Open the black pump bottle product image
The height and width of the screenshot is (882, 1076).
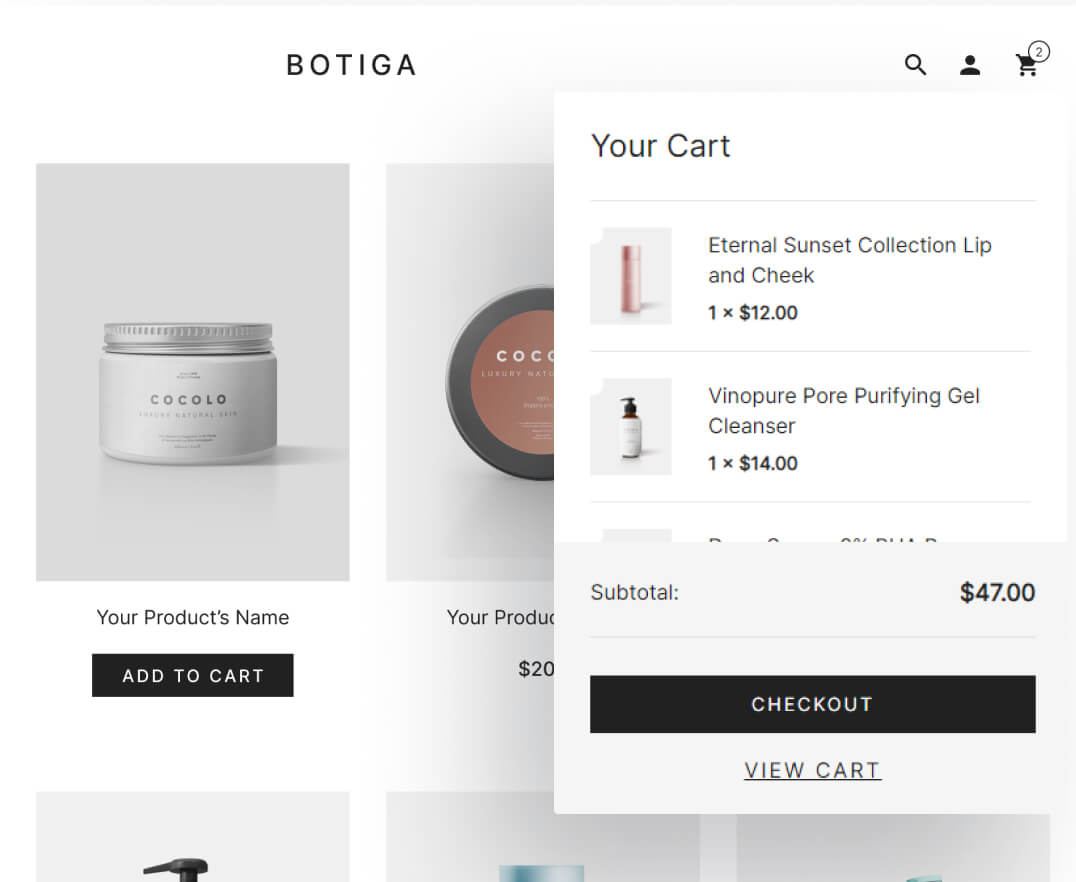[x=193, y=837]
